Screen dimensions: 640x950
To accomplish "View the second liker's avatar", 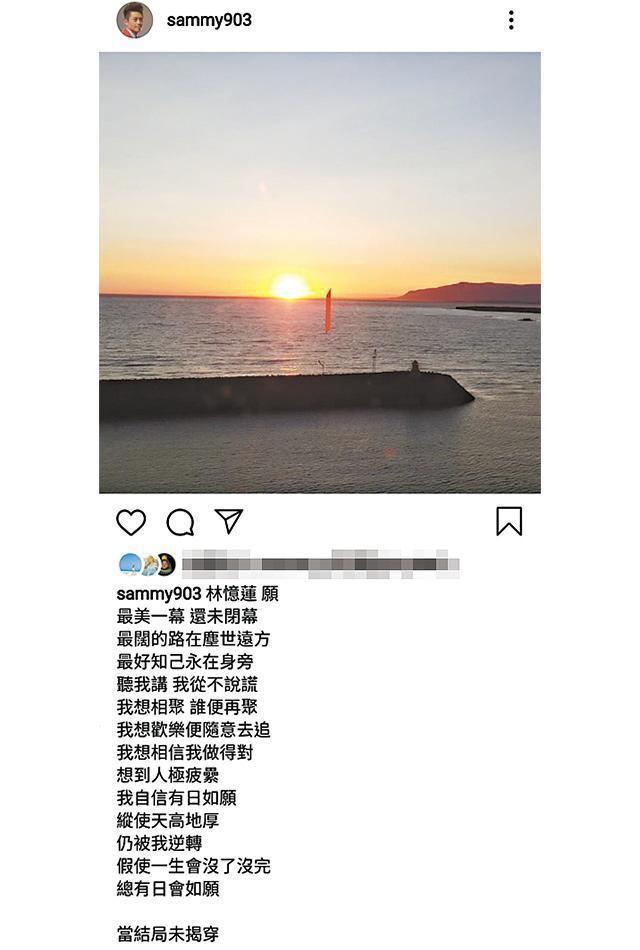I will (148, 564).
